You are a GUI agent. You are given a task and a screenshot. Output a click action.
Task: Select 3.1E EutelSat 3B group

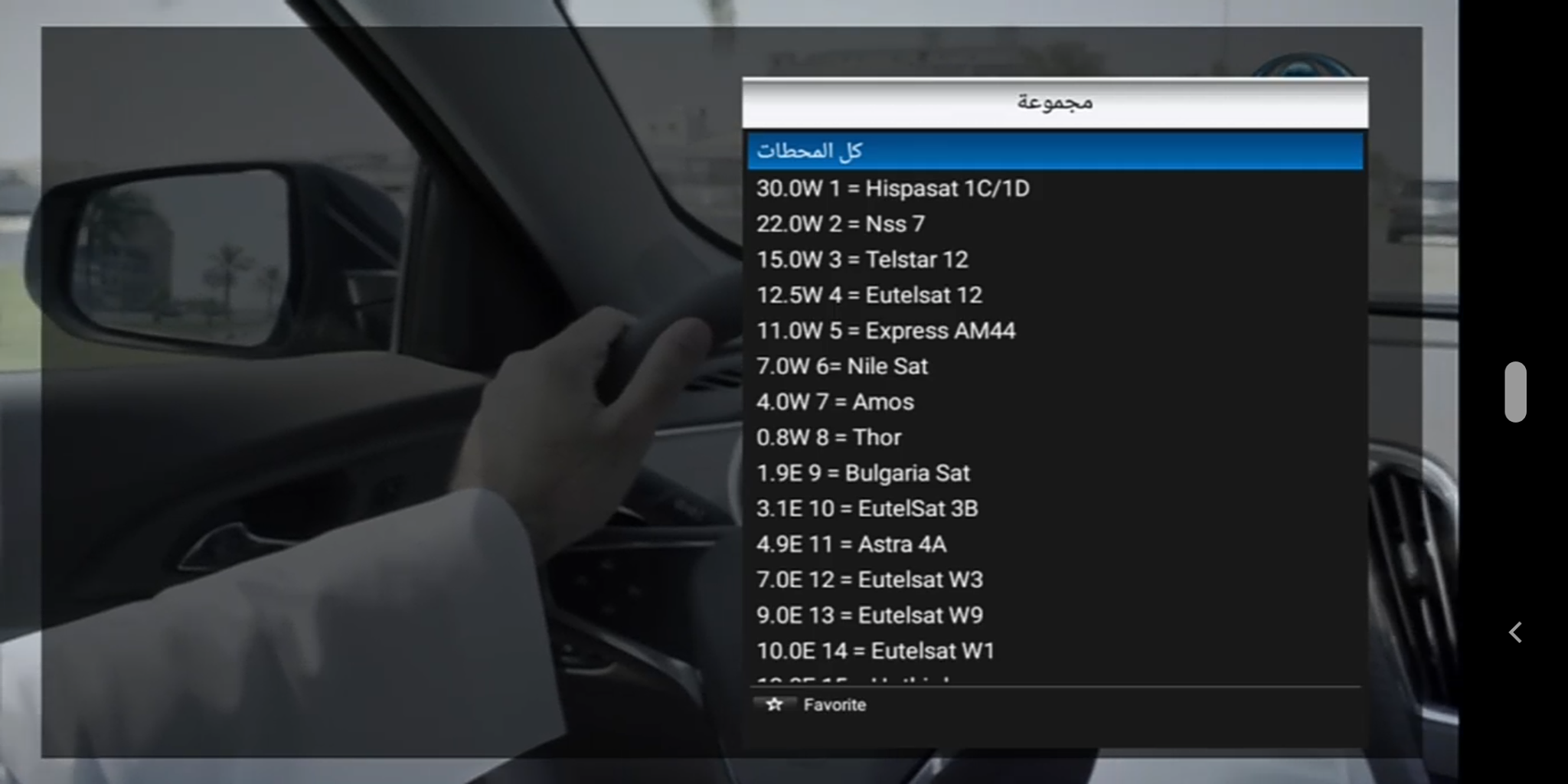(867, 508)
